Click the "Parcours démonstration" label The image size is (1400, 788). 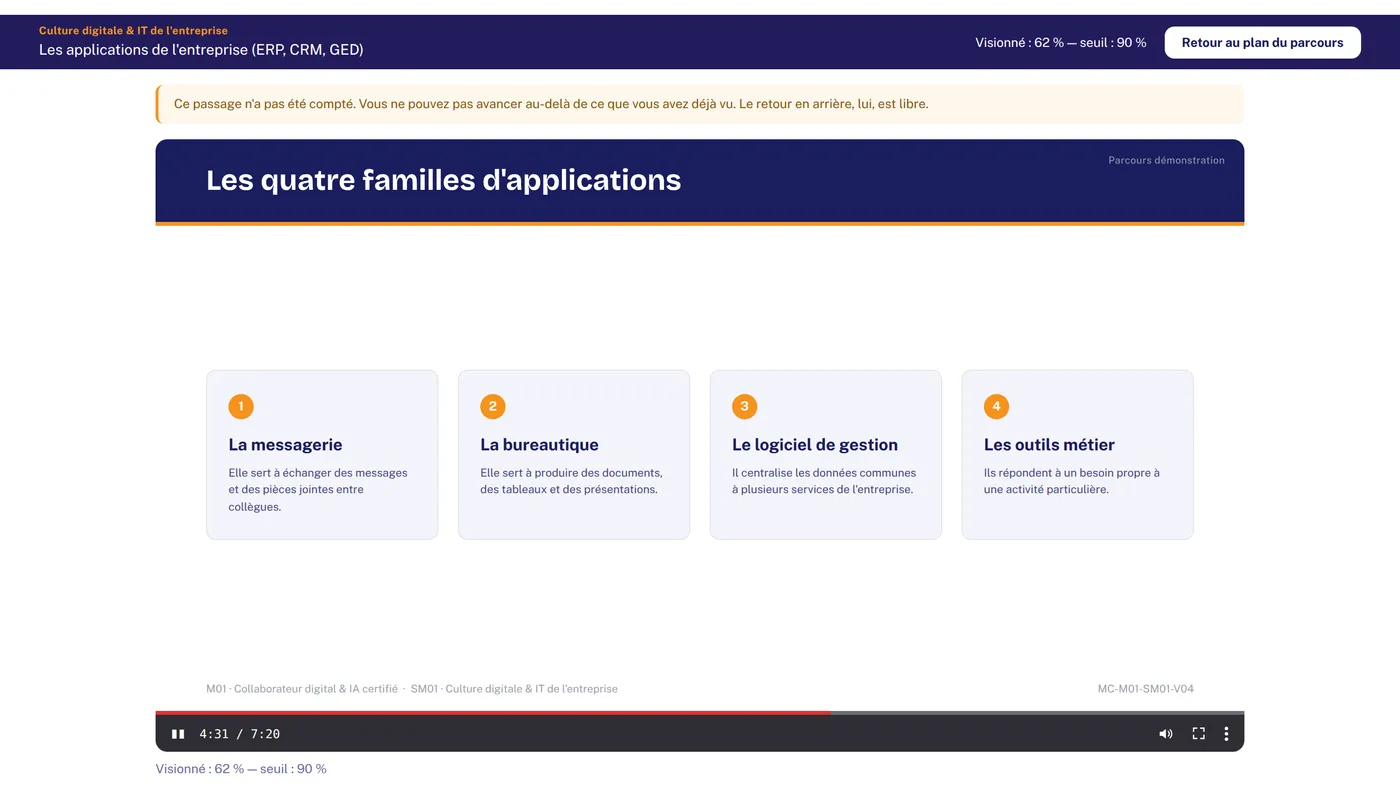pos(1166,160)
